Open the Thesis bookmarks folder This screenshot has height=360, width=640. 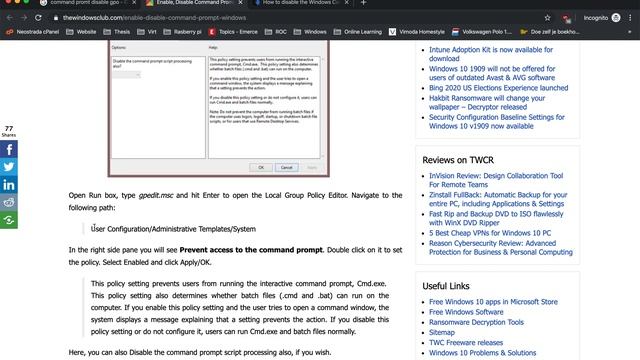coord(117,32)
